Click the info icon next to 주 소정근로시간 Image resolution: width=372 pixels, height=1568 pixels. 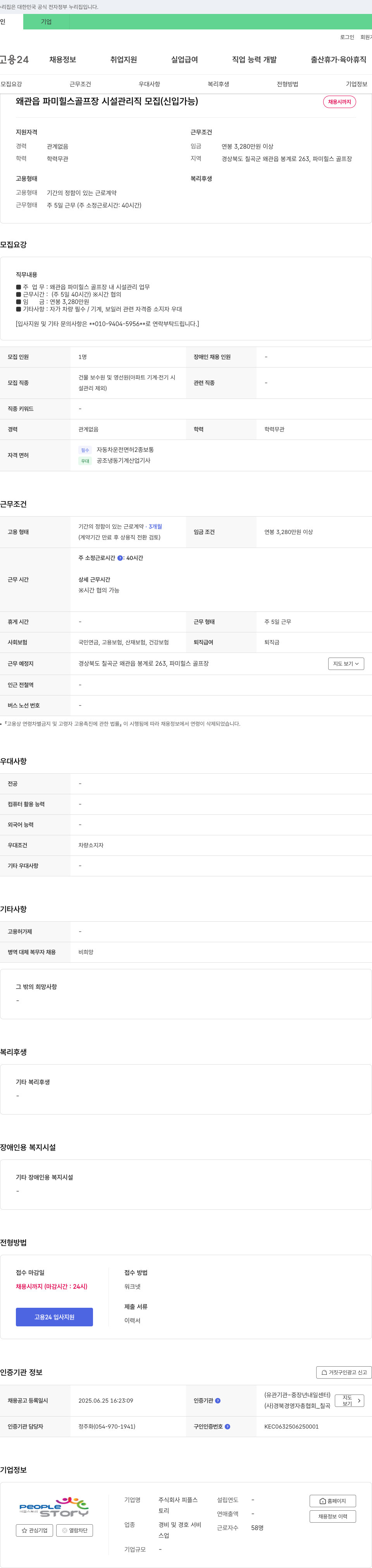[x=120, y=558]
